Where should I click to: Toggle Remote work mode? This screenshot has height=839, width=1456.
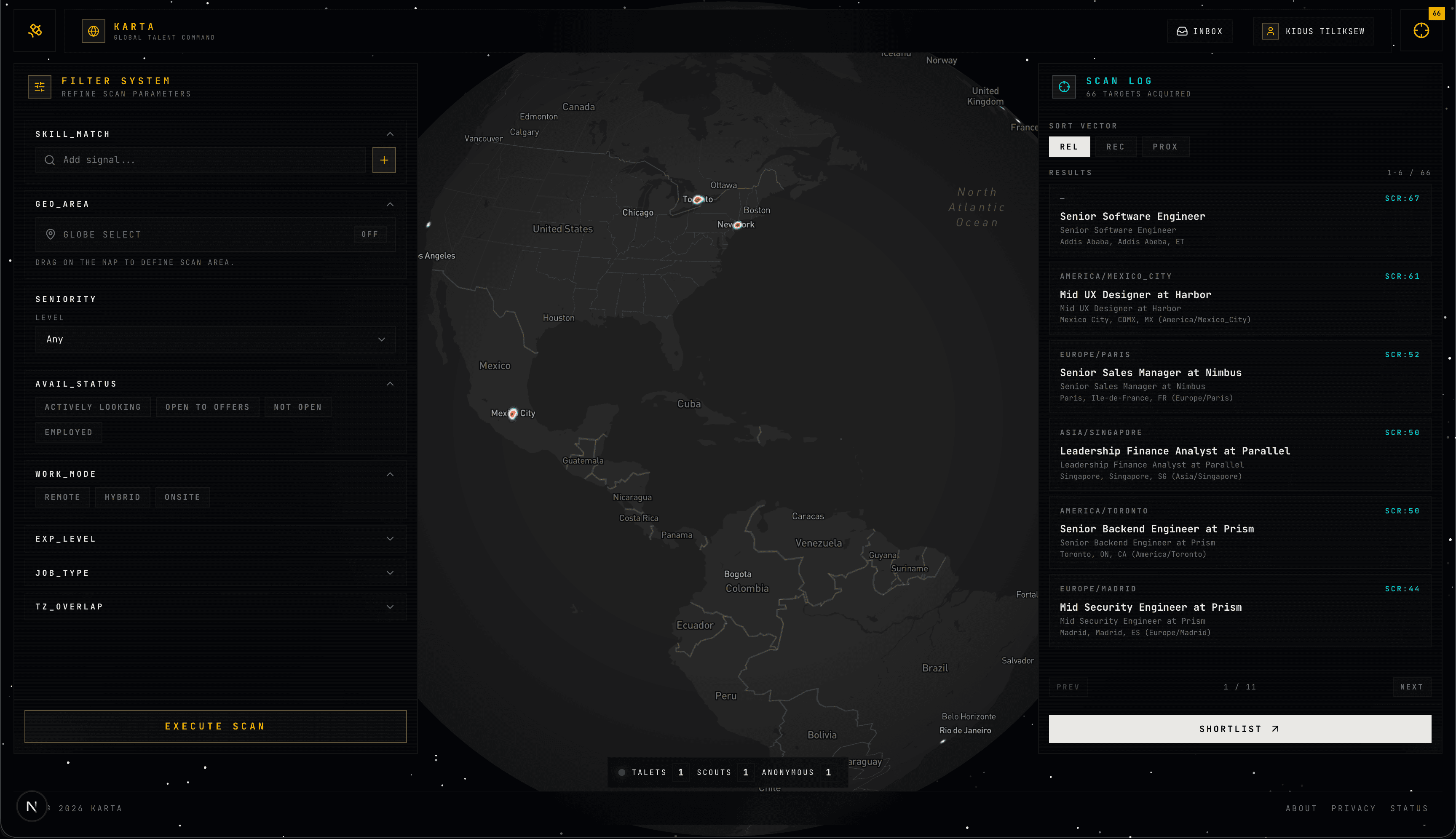point(62,497)
